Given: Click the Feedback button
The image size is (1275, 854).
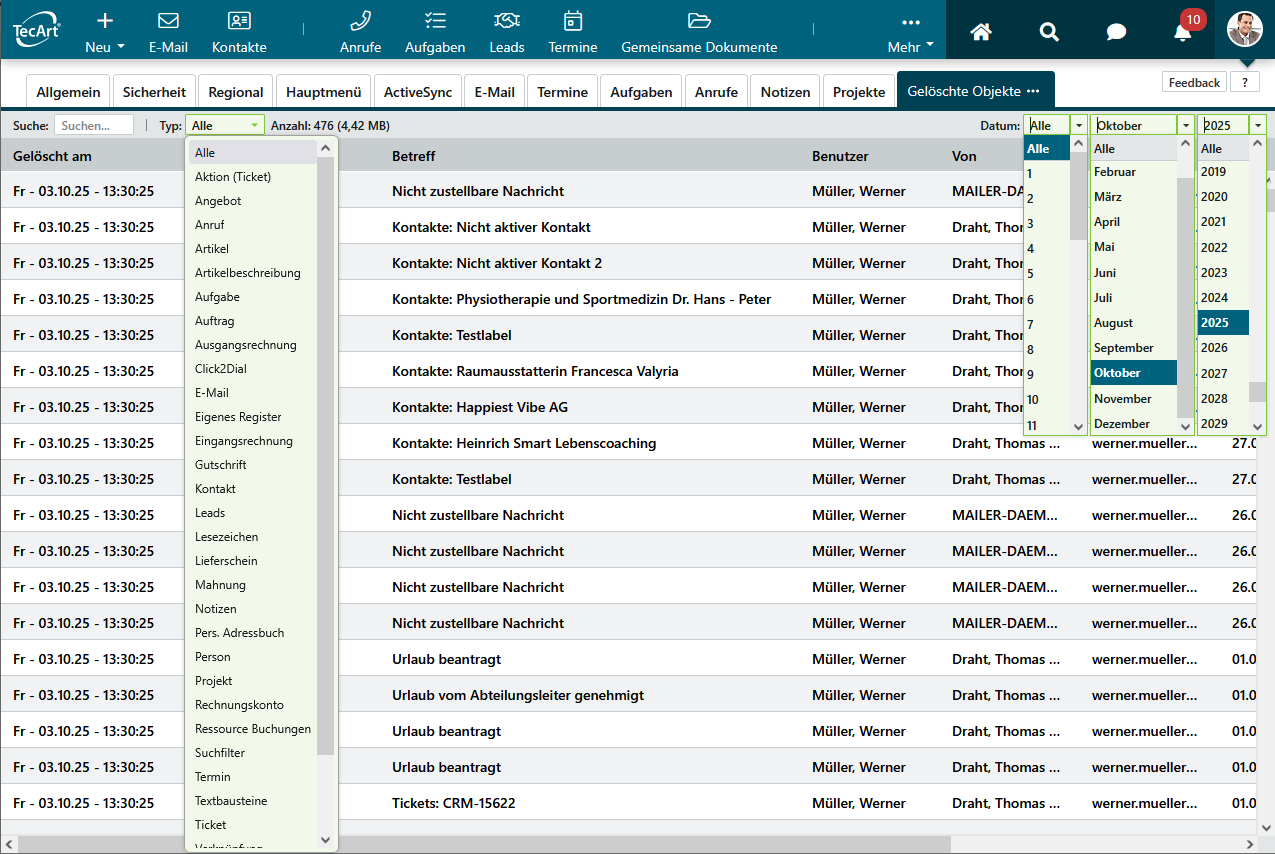Looking at the screenshot, I should pyautogui.click(x=1194, y=82).
